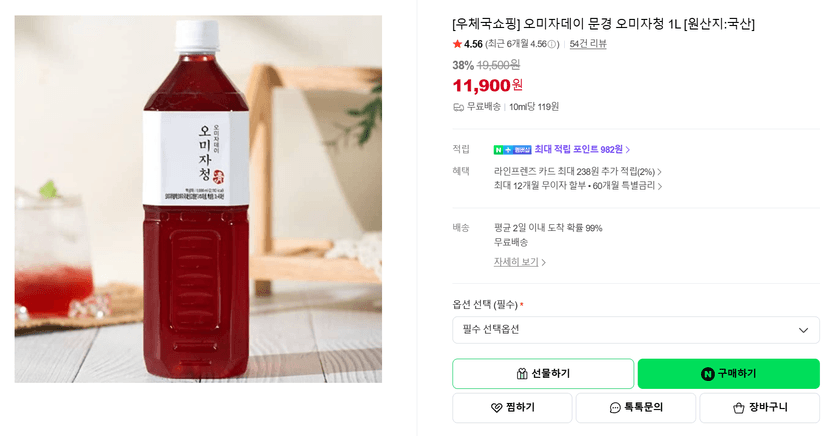
Task: Click the info icon beside recent rating
Action: coord(552,44)
